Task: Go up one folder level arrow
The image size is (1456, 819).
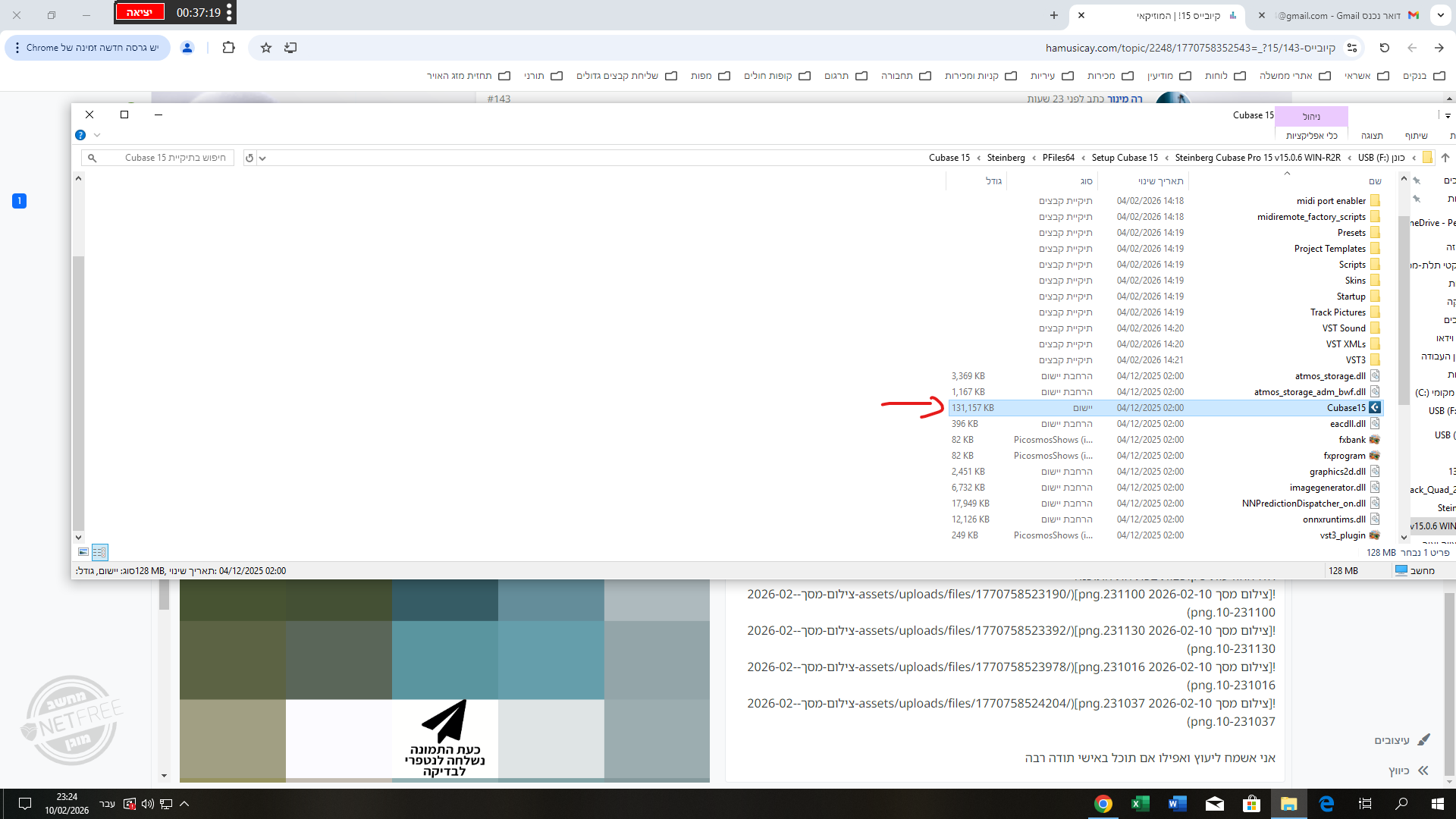Action: [1445, 158]
